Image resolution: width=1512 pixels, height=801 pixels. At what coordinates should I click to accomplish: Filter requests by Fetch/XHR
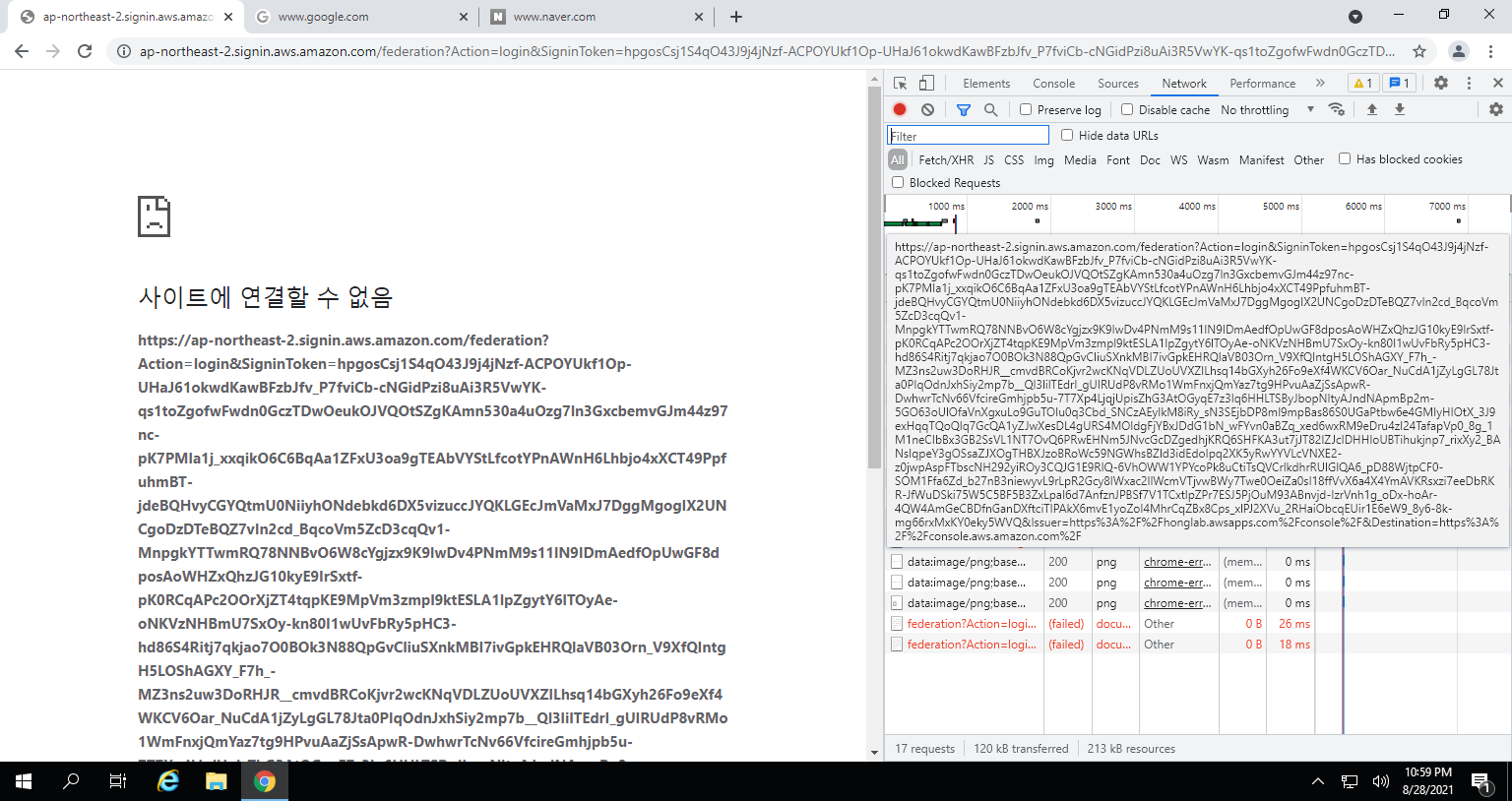coord(946,159)
